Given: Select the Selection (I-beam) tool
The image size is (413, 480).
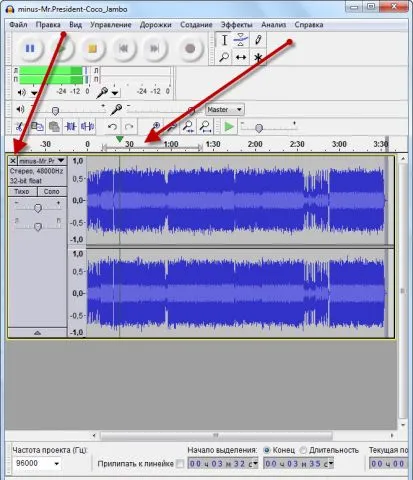Looking at the screenshot, I should pyautogui.click(x=224, y=40).
